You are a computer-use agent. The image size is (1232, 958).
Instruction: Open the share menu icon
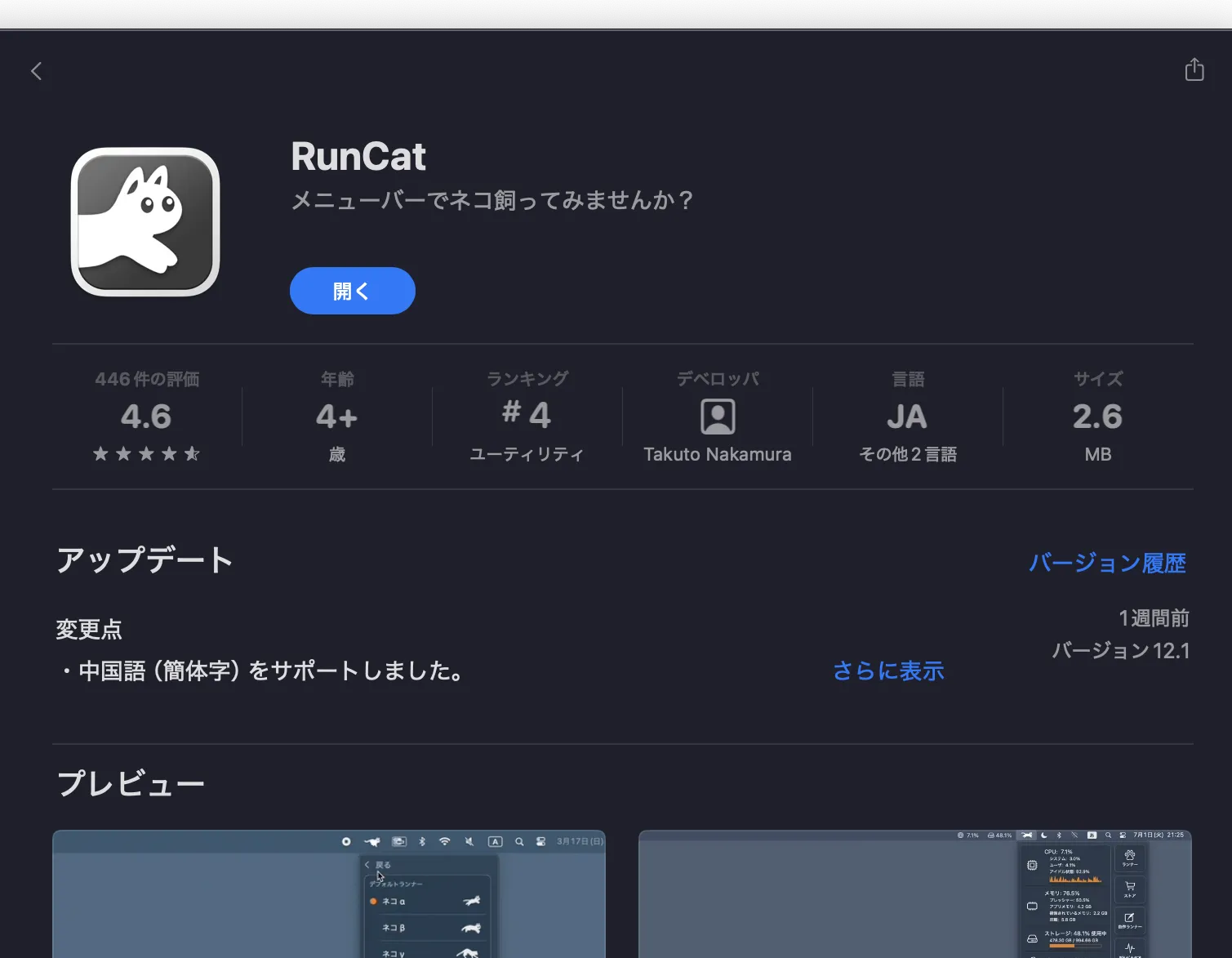[x=1194, y=69]
